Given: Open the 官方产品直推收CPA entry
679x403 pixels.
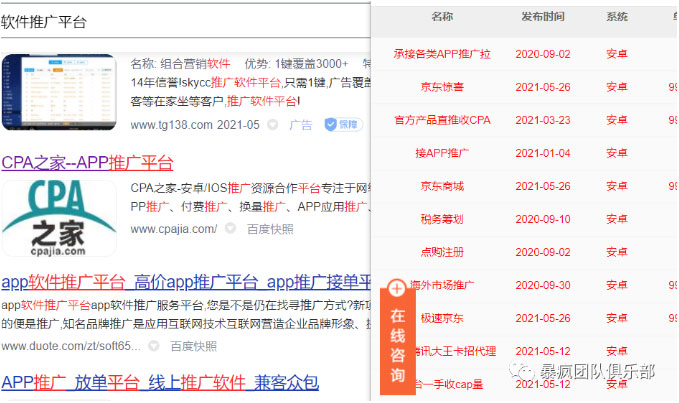Looking at the screenshot, I should coord(442,120).
